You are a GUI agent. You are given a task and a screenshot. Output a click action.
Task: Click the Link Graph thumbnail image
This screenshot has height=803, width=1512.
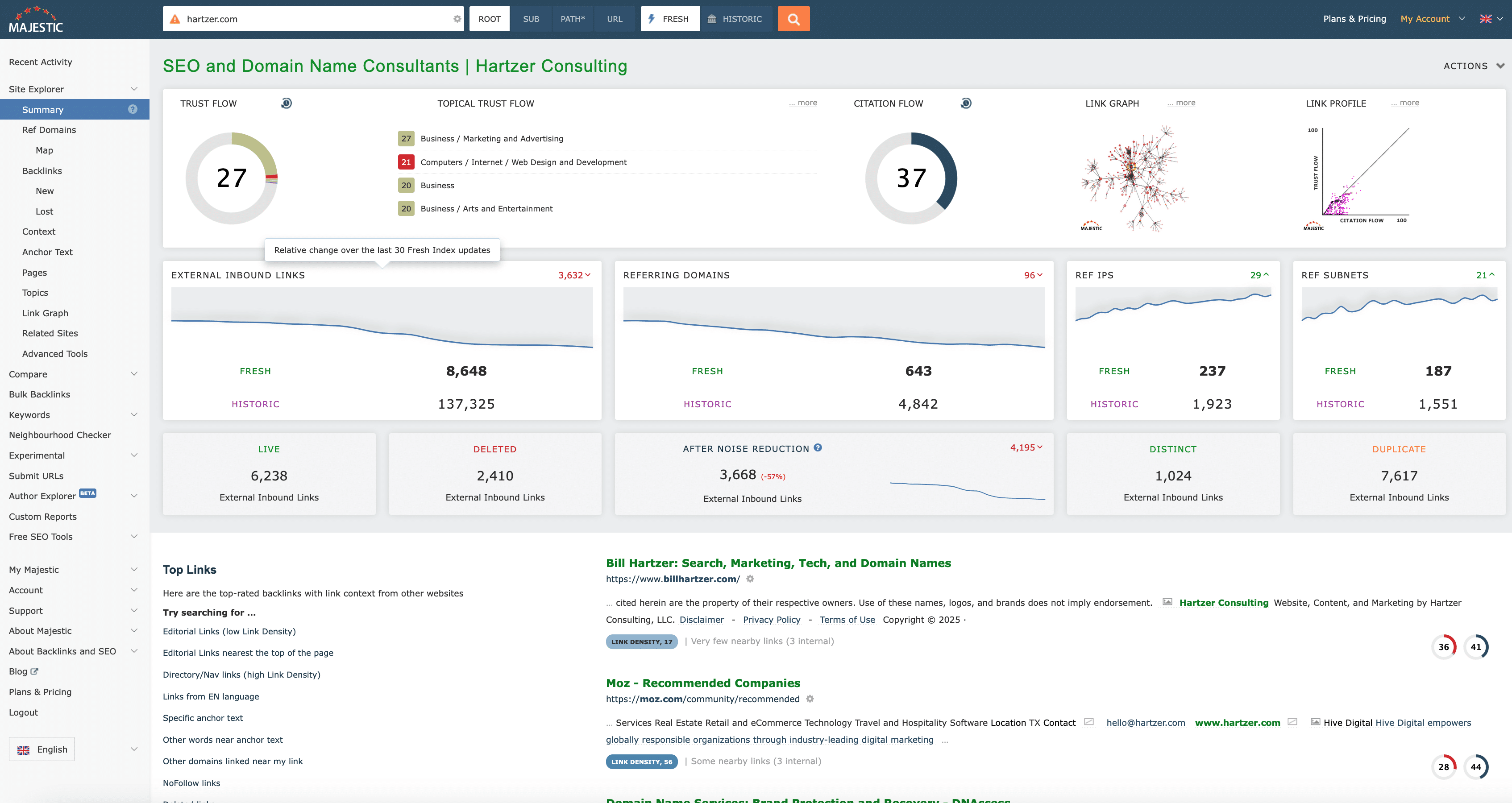[1134, 178]
